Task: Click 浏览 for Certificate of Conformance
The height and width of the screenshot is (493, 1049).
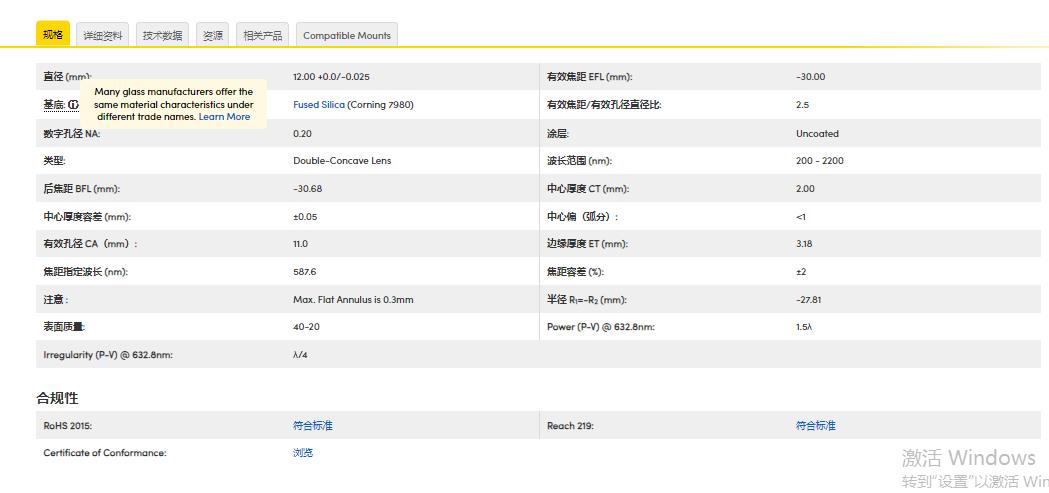Action: [x=303, y=453]
